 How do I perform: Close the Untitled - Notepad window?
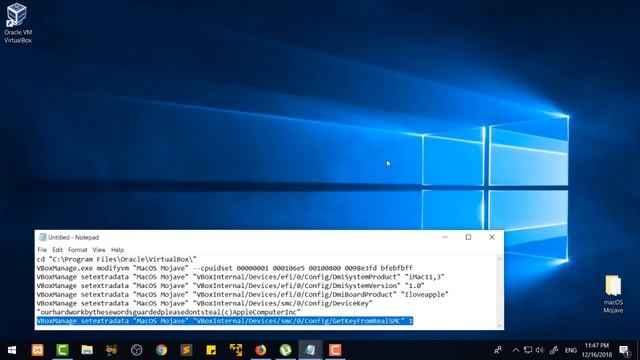pyautogui.click(x=492, y=237)
